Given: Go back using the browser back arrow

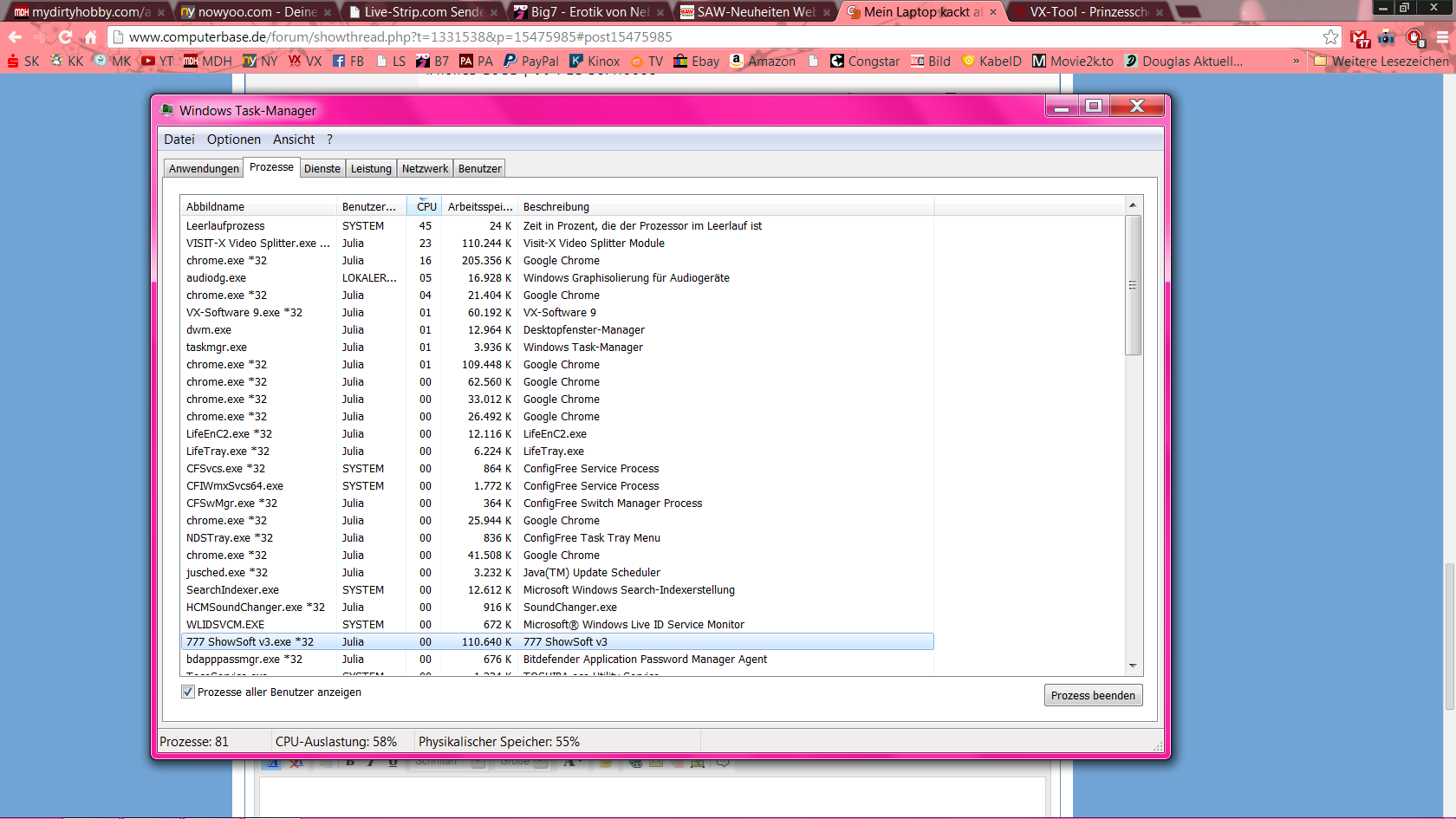Looking at the screenshot, I should 15,37.
